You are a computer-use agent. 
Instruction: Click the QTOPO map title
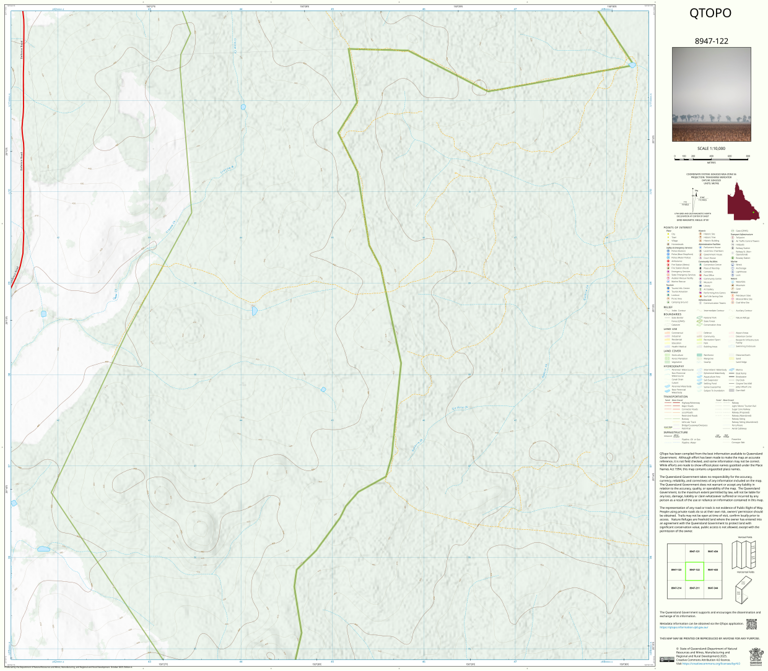click(x=710, y=13)
